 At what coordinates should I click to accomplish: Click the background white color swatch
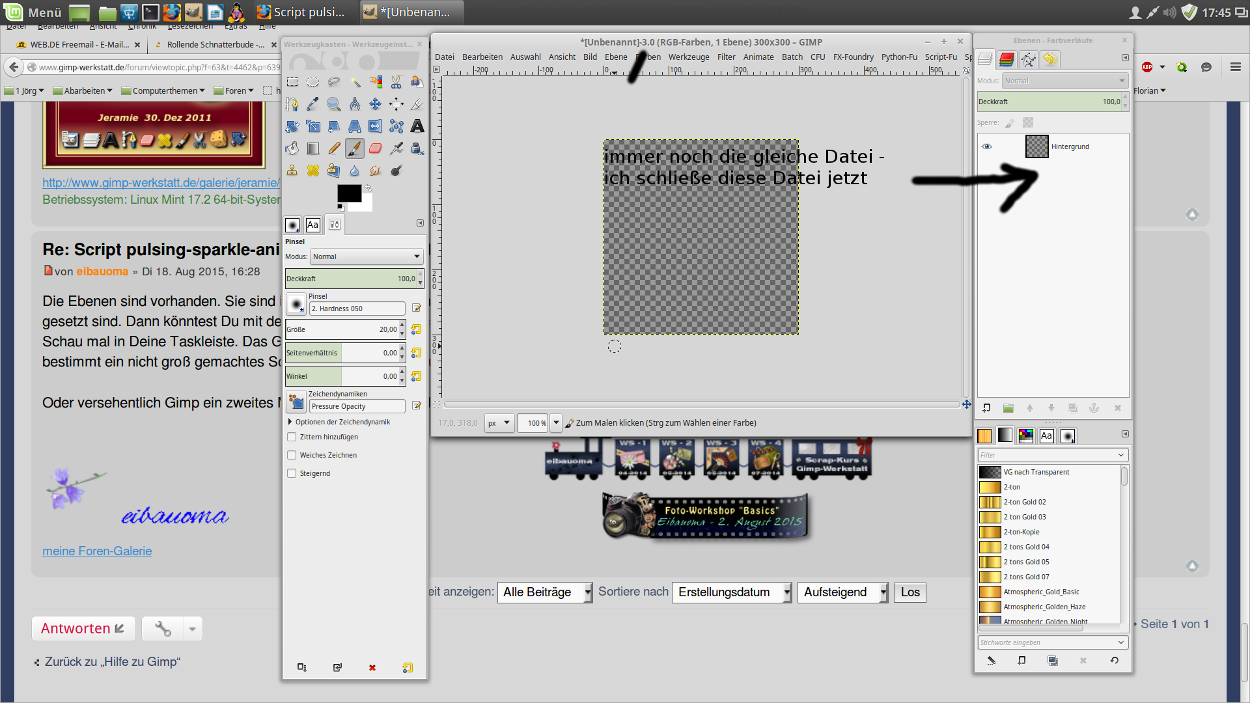pyautogui.click(x=366, y=206)
